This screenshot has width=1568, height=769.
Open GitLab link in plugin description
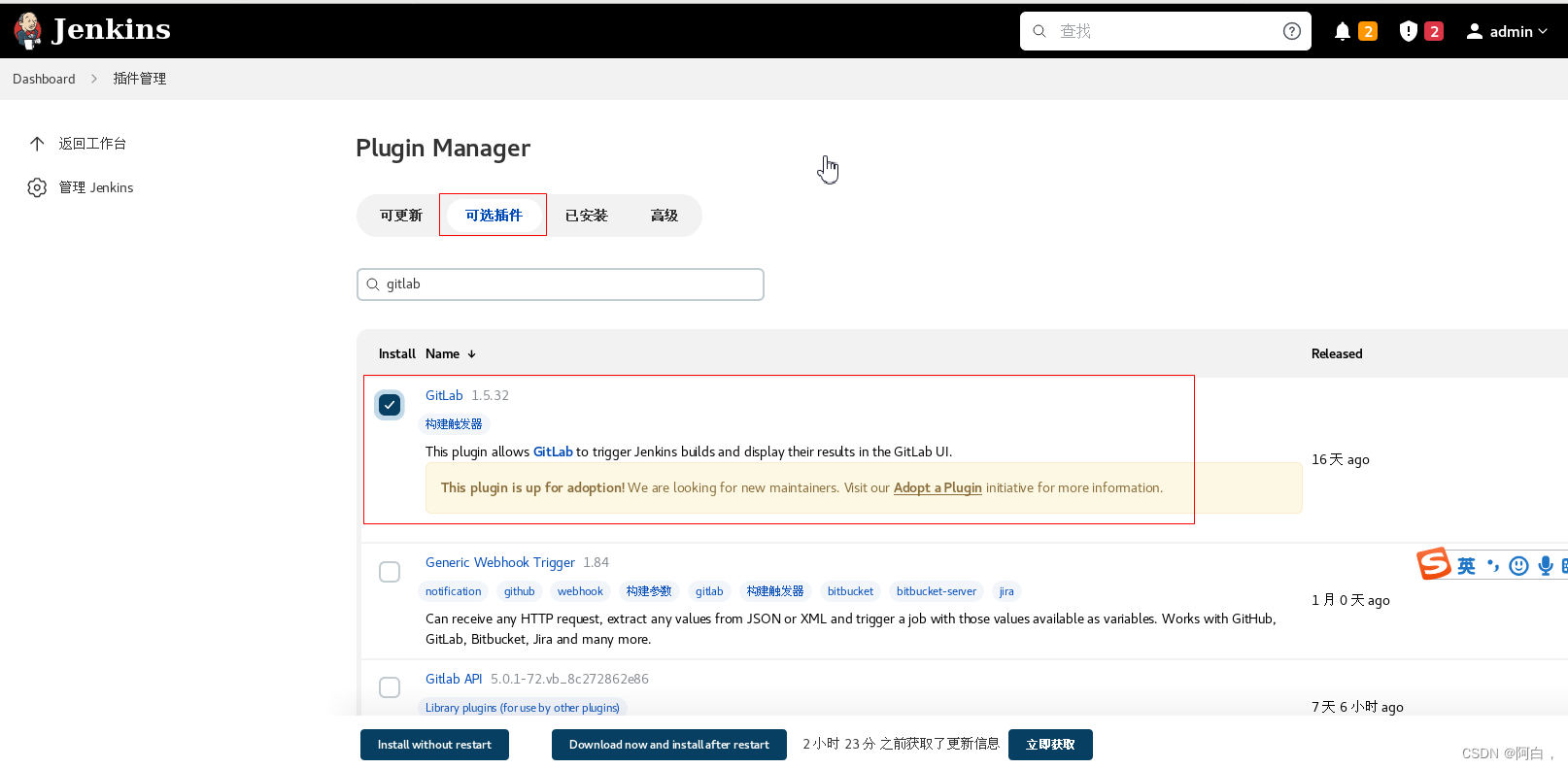click(x=553, y=451)
